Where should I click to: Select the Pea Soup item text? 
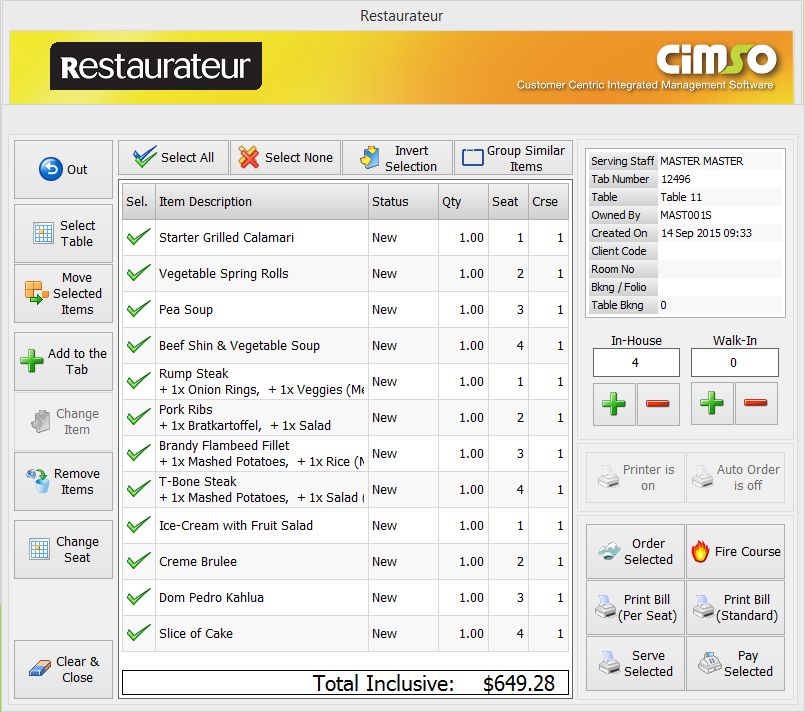click(186, 310)
